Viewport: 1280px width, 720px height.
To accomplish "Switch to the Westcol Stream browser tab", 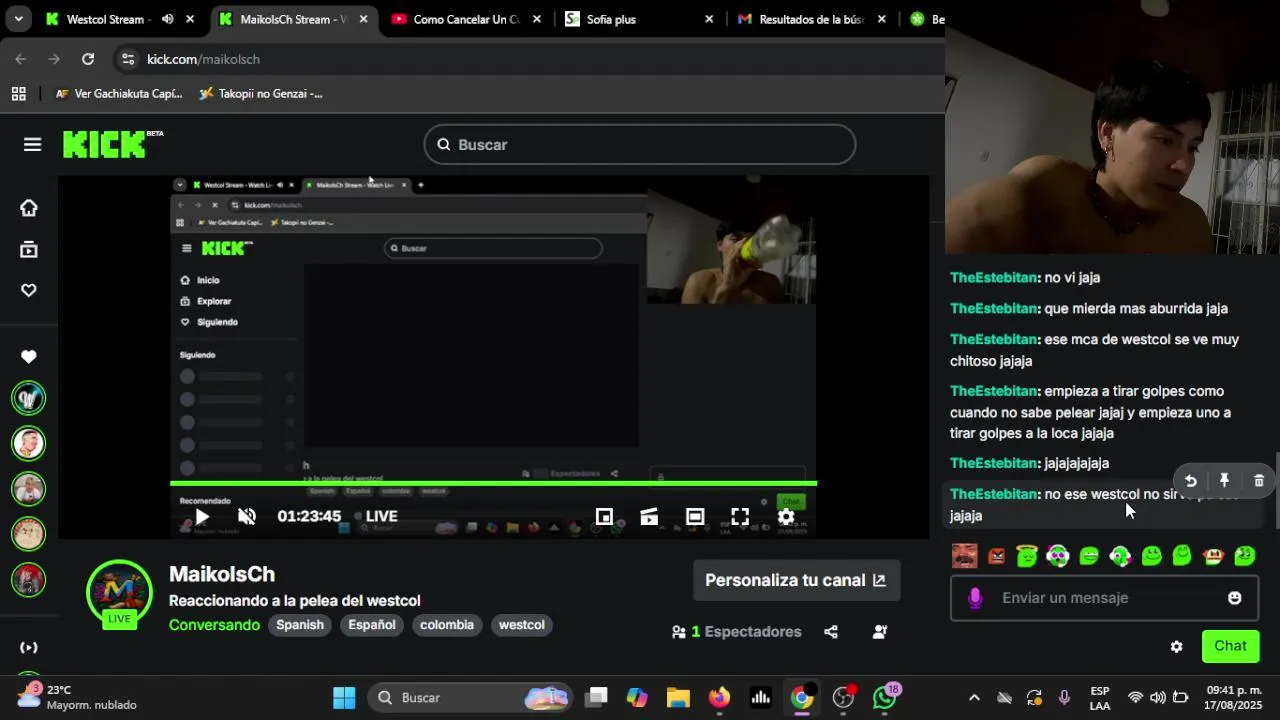I will (x=108, y=19).
